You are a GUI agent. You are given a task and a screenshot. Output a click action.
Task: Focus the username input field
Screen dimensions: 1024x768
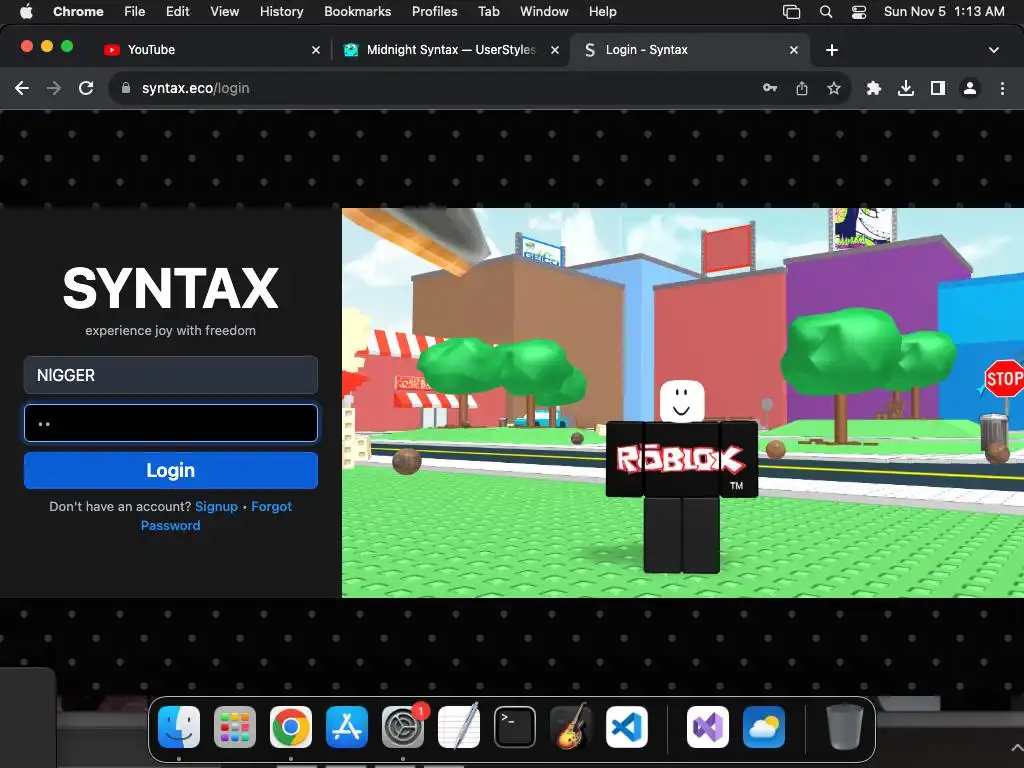point(170,375)
